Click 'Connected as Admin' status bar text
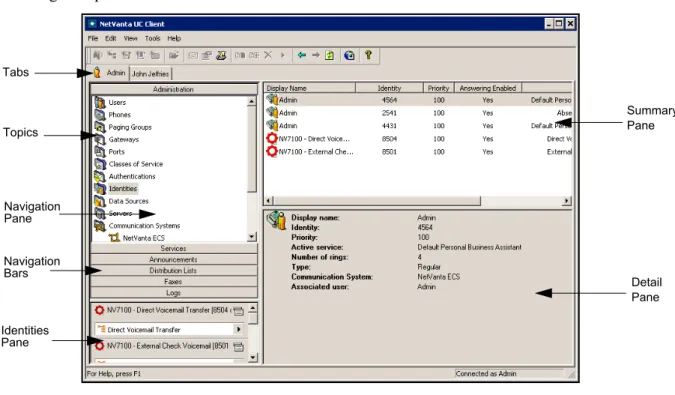Screen dimensions: 675x395 (x=486, y=373)
